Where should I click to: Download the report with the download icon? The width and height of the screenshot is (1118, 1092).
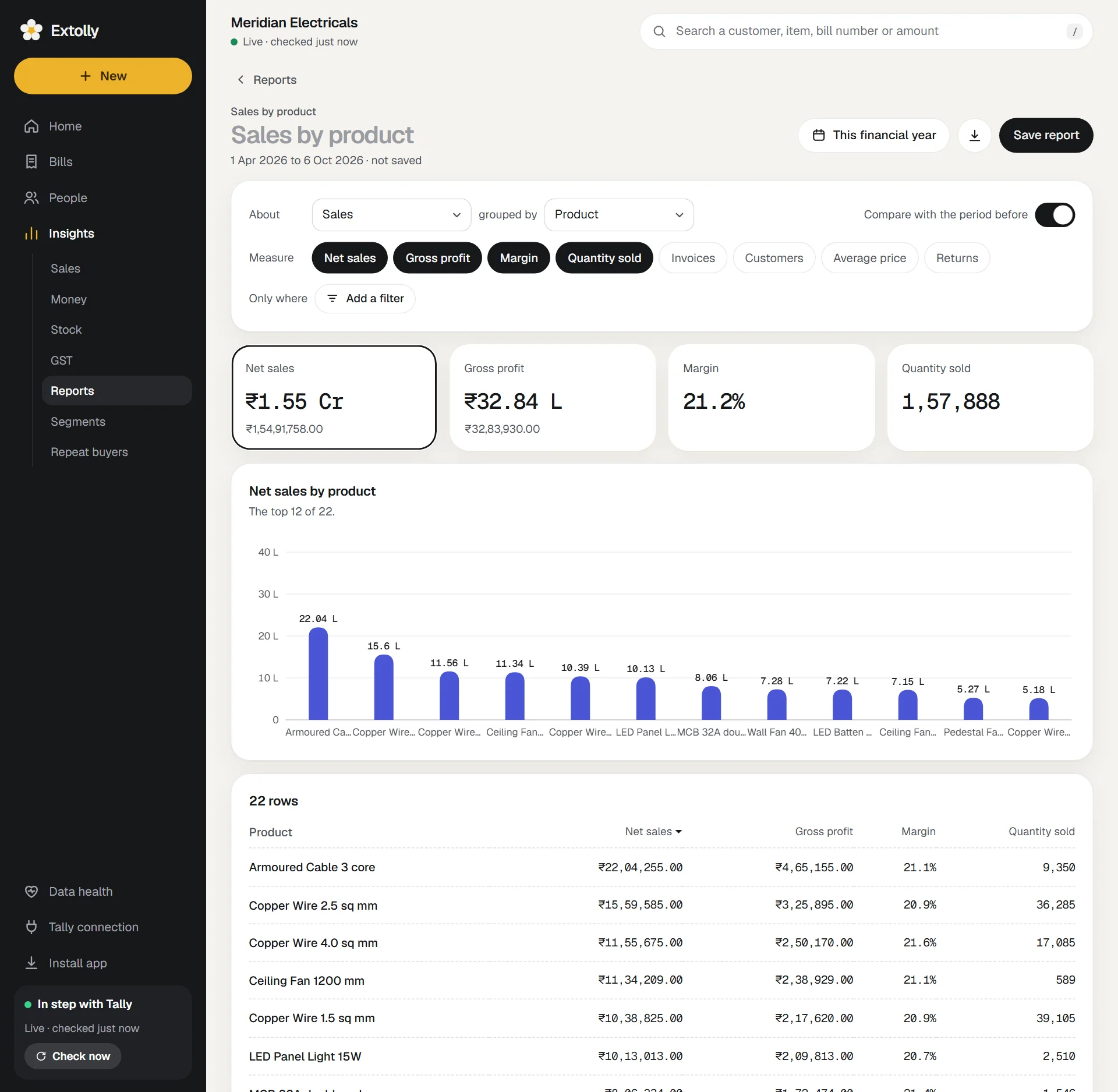point(975,136)
